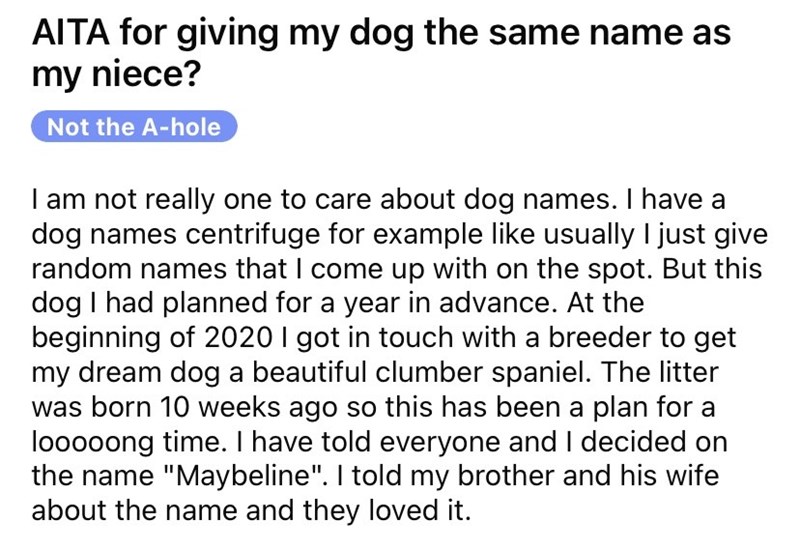
Task: Click the "Not the A-hole" flair tag
Action: [x=136, y=127]
